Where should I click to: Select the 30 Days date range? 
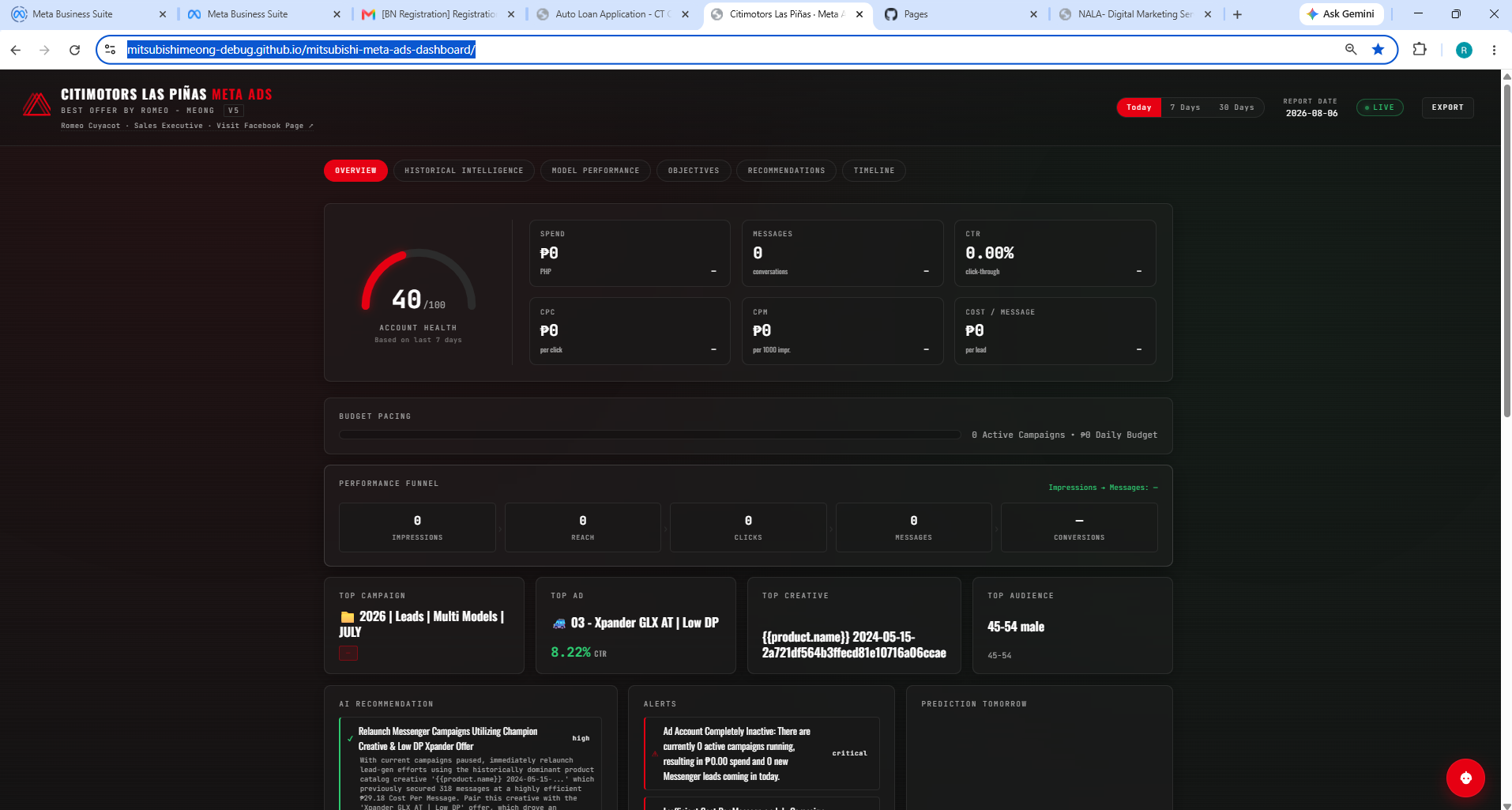[1236, 107]
